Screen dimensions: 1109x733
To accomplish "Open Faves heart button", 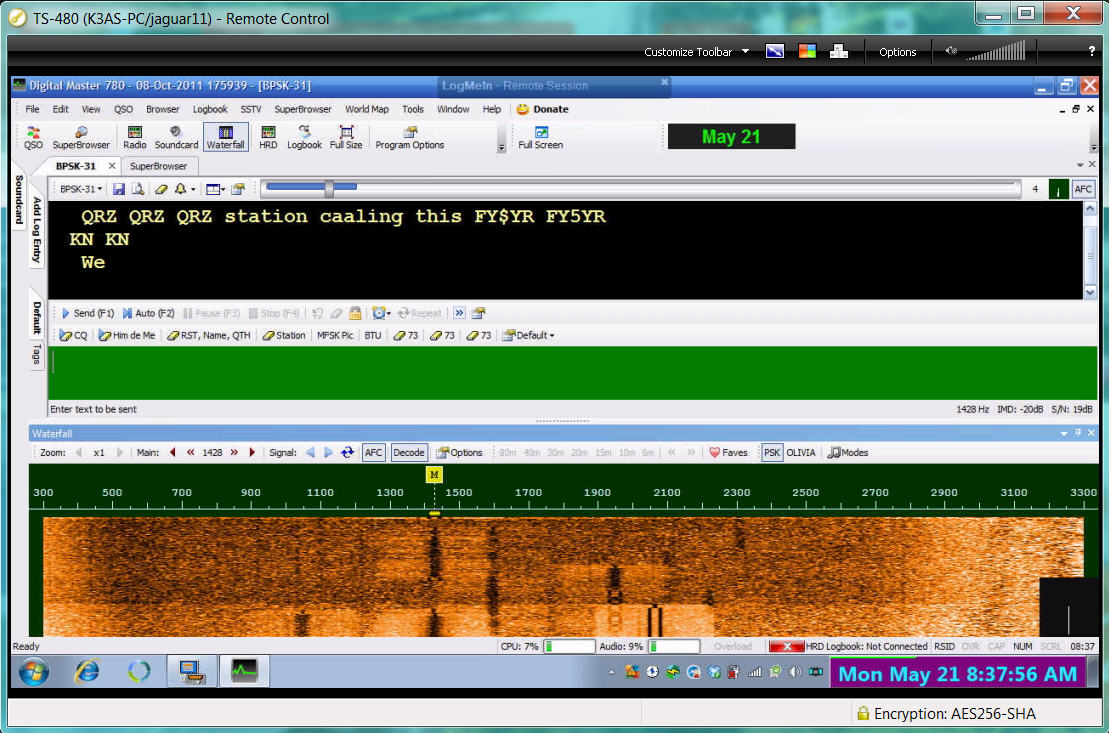I will click(x=728, y=453).
